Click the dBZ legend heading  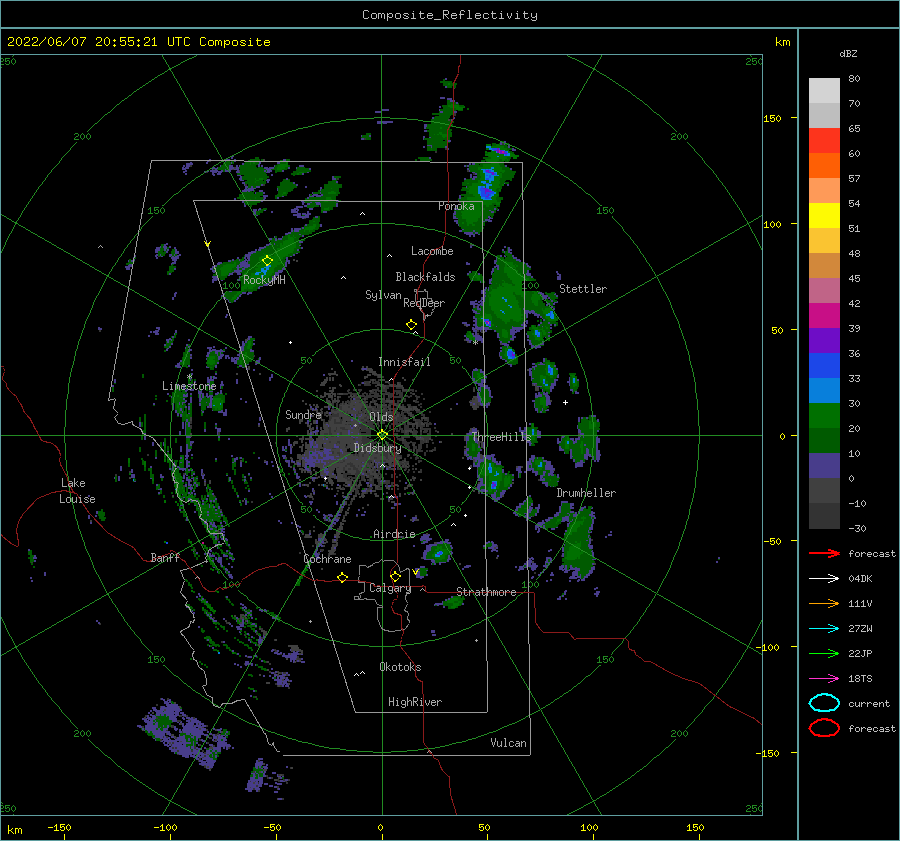pos(848,53)
